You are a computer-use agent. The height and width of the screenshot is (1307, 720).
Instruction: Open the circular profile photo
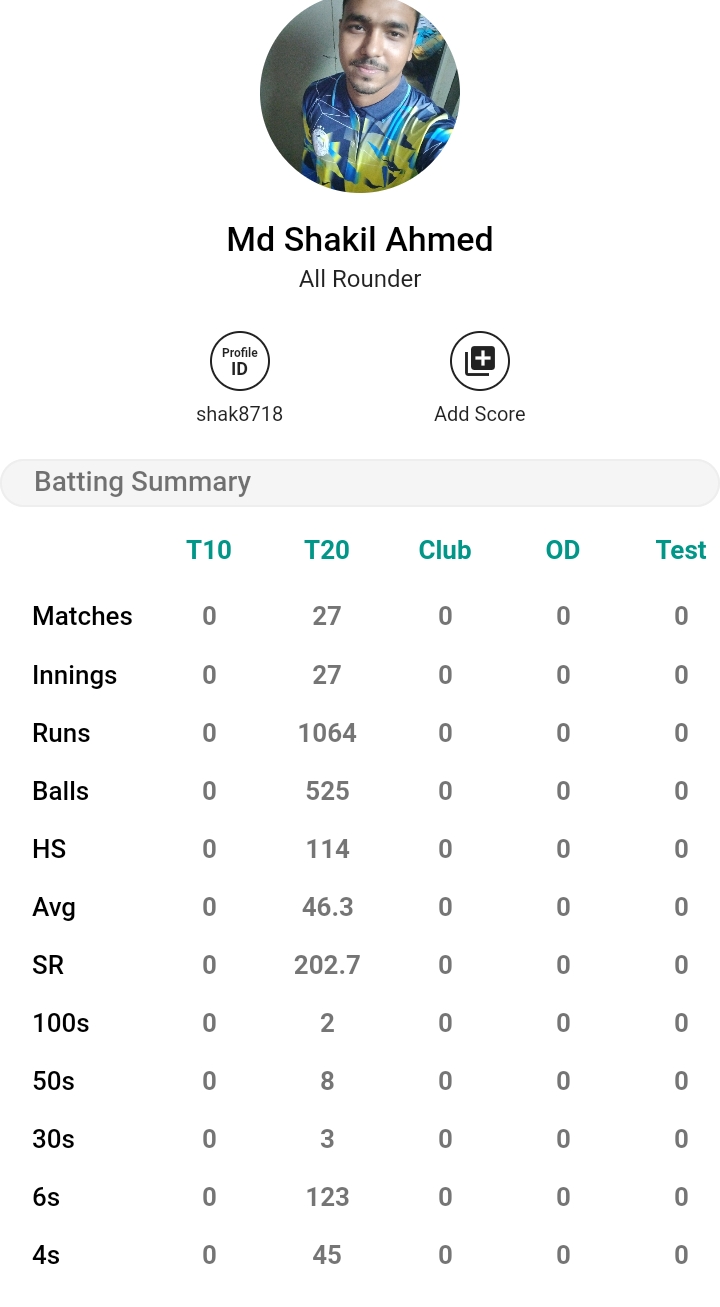tap(360, 93)
